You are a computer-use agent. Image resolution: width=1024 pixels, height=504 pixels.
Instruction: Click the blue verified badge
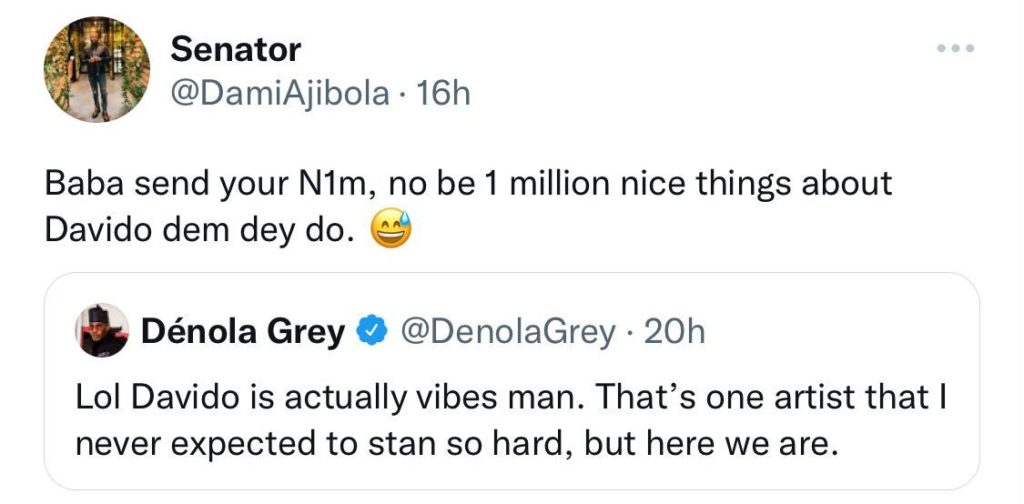click(x=372, y=331)
